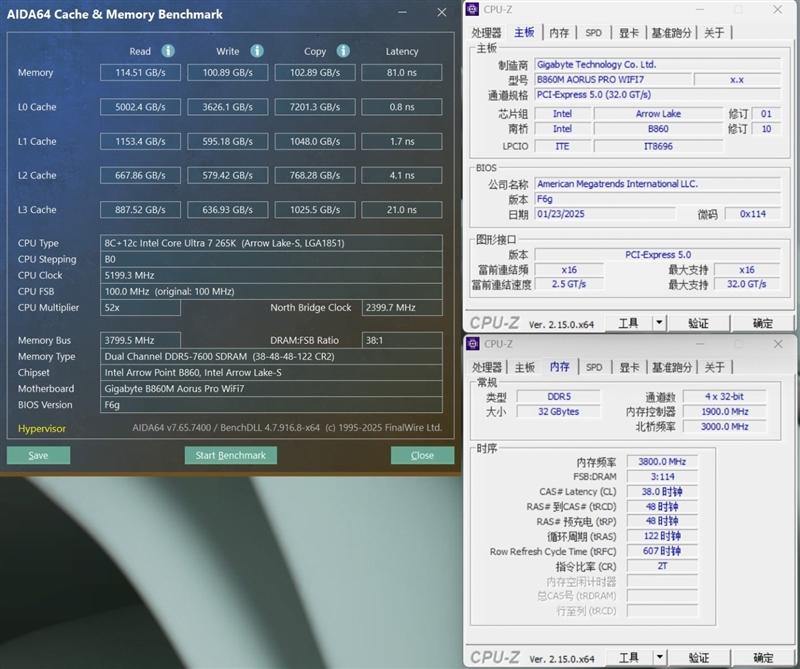The height and width of the screenshot is (669, 800).
Task: Click L0 Cache Read value 5002.4 GB/s
Action: [x=140, y=107]
